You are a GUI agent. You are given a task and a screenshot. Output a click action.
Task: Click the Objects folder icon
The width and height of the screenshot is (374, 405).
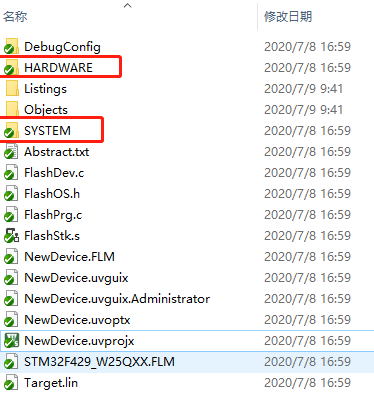click(12, 110)
